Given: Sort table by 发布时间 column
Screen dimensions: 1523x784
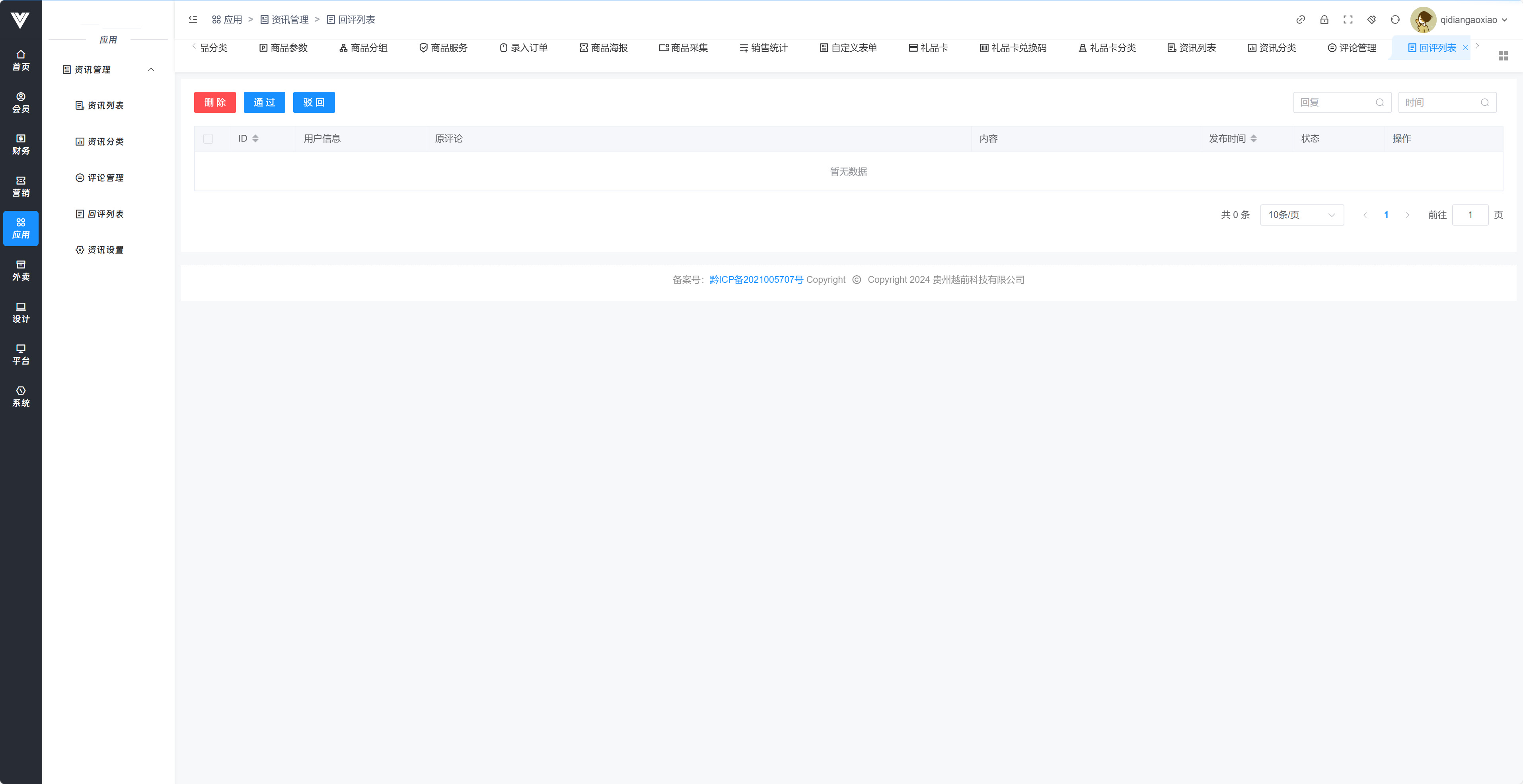Looking at the screenshot, I should point(1253,138).
